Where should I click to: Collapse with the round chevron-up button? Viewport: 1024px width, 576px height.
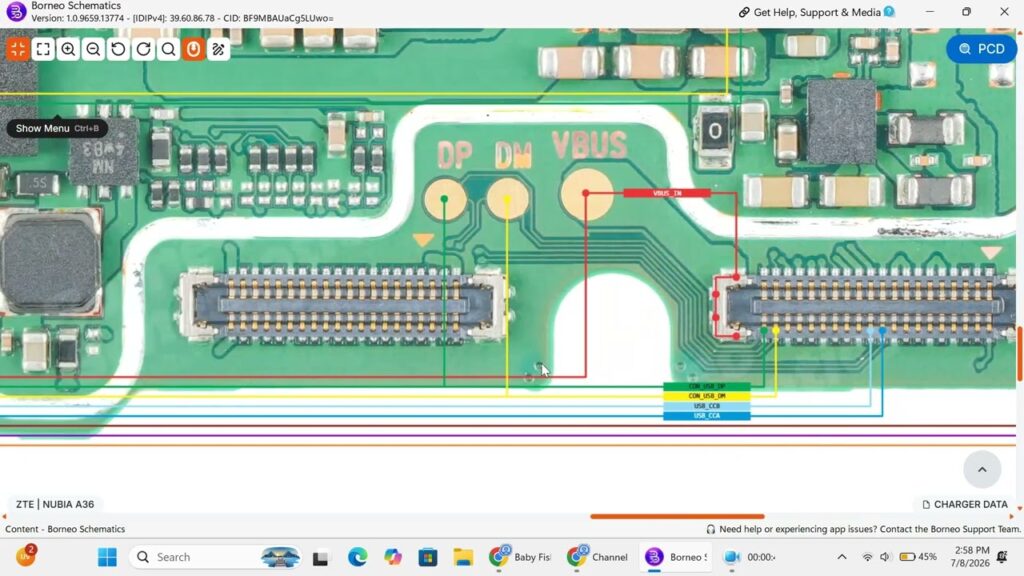[982, 469]
